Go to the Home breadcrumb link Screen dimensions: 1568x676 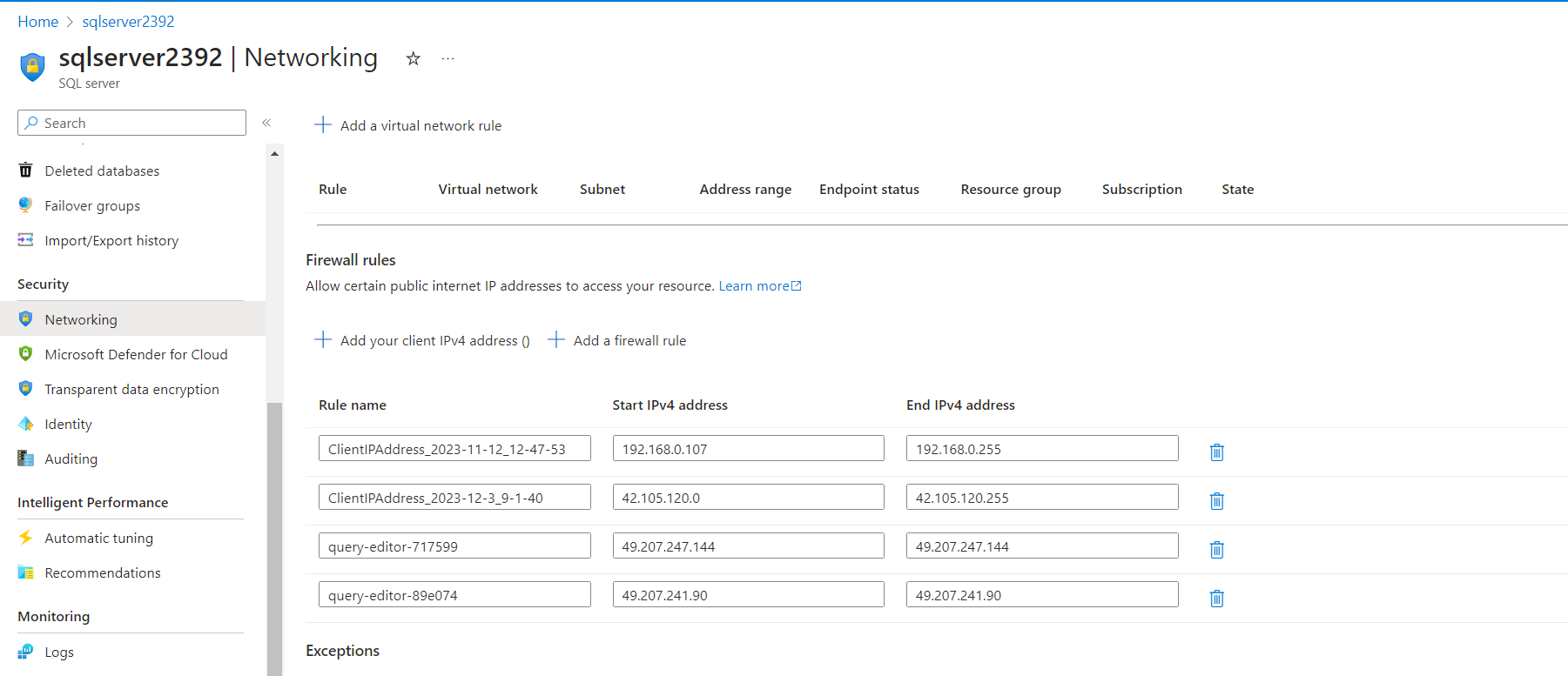(x=38, y=22)
